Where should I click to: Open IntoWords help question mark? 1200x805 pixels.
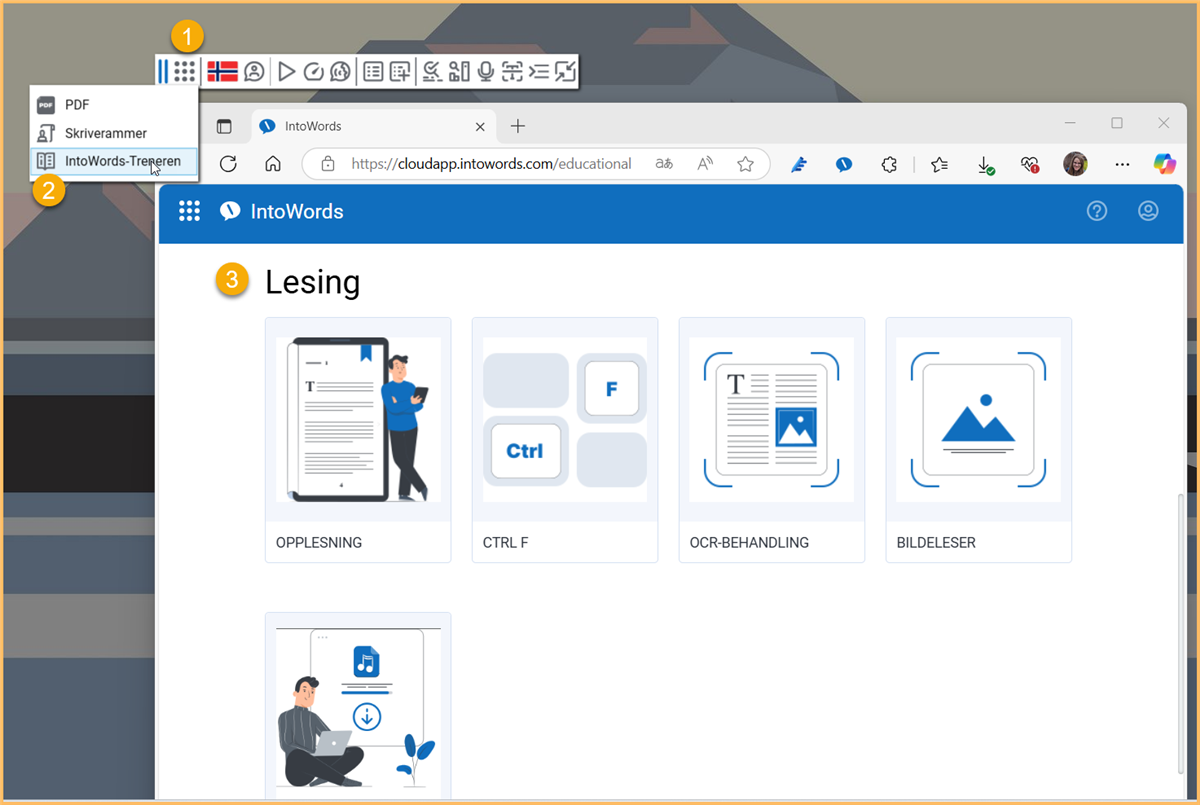point(1097,211)
